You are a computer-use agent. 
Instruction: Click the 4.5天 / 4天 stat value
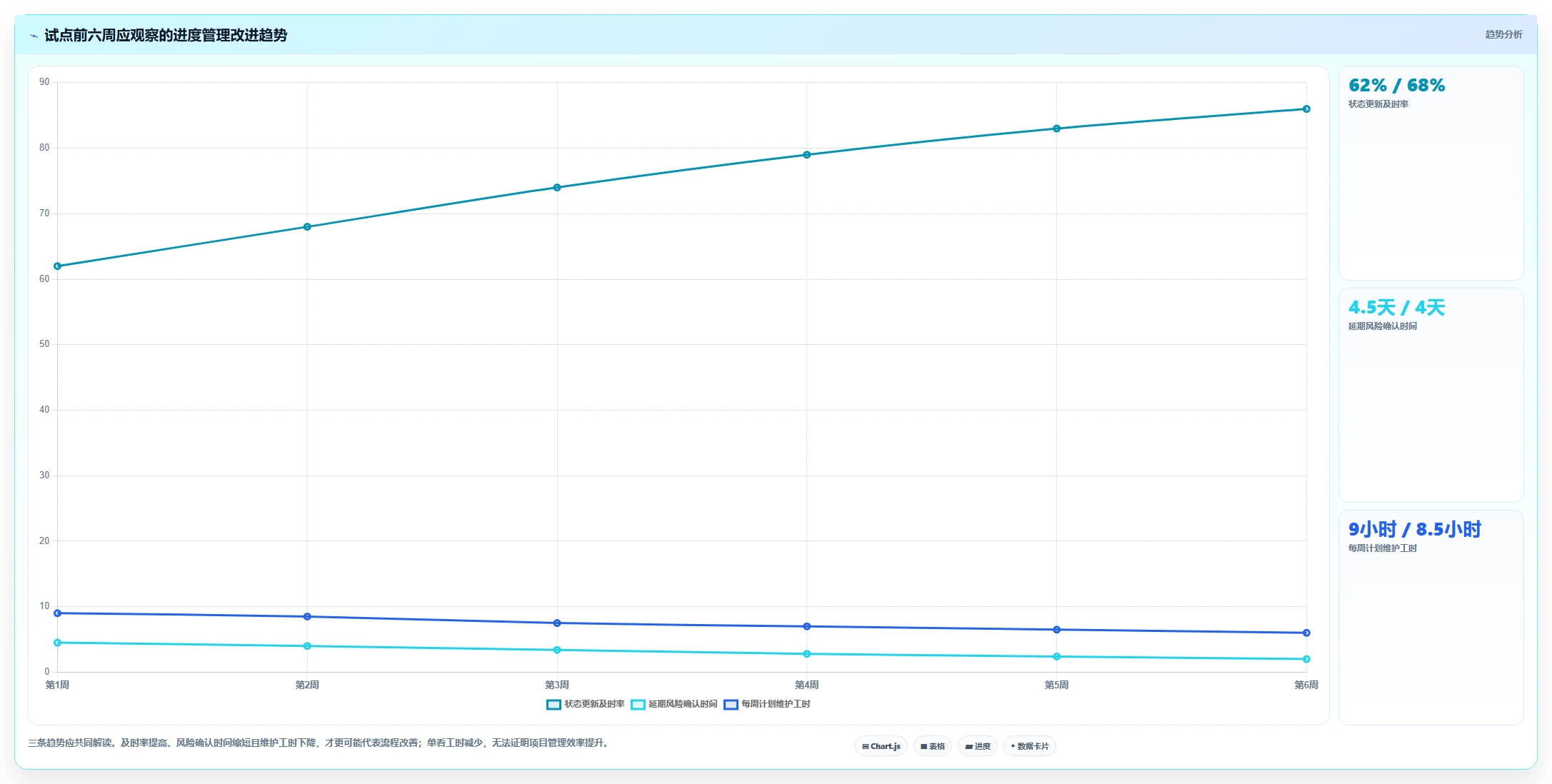(x=1396, y=308)
